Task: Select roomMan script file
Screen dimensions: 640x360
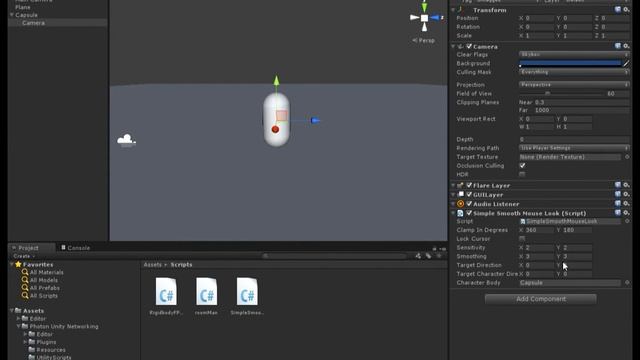Action: tap(206, 297)
